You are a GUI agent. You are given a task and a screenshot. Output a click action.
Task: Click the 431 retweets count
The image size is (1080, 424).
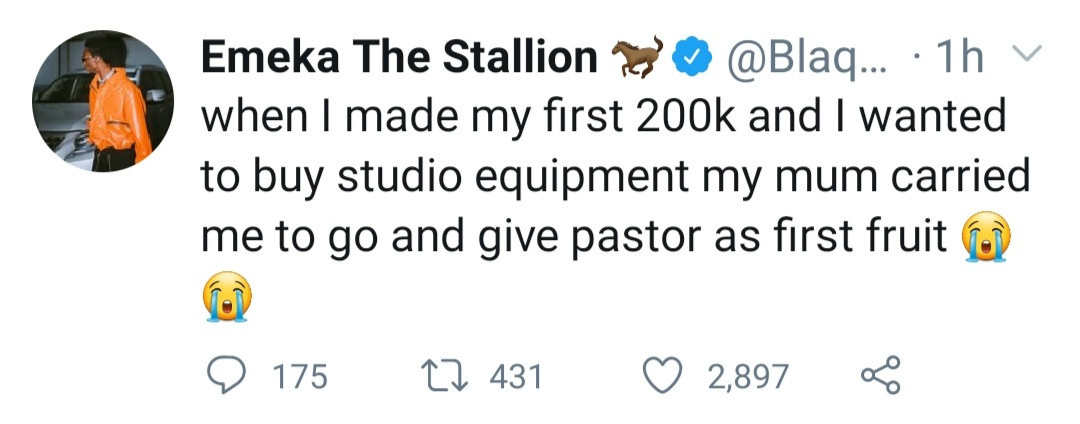pyautogui.click(x=515, y=377)
